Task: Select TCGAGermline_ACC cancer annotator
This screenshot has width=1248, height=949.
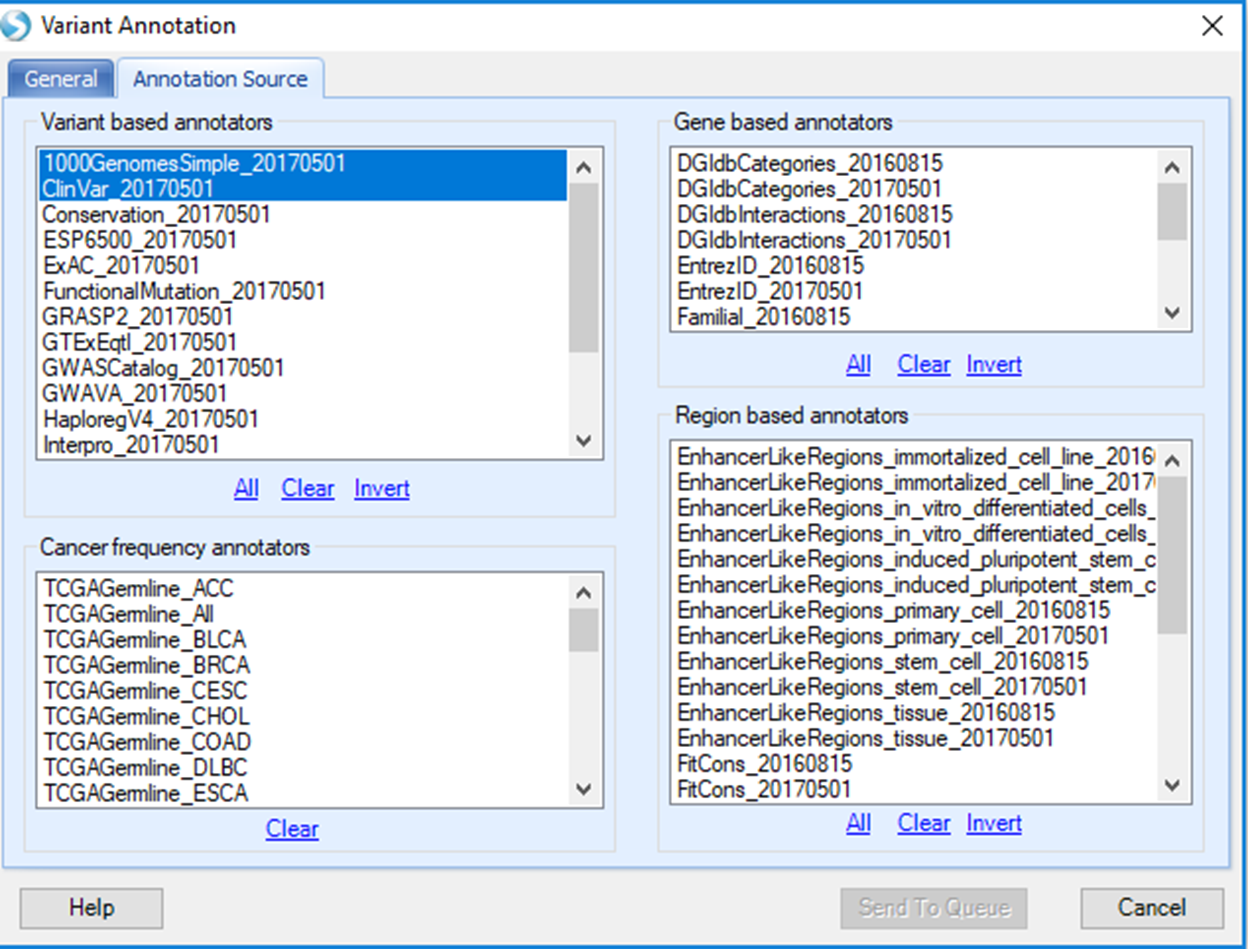Action: pos(303,589)
